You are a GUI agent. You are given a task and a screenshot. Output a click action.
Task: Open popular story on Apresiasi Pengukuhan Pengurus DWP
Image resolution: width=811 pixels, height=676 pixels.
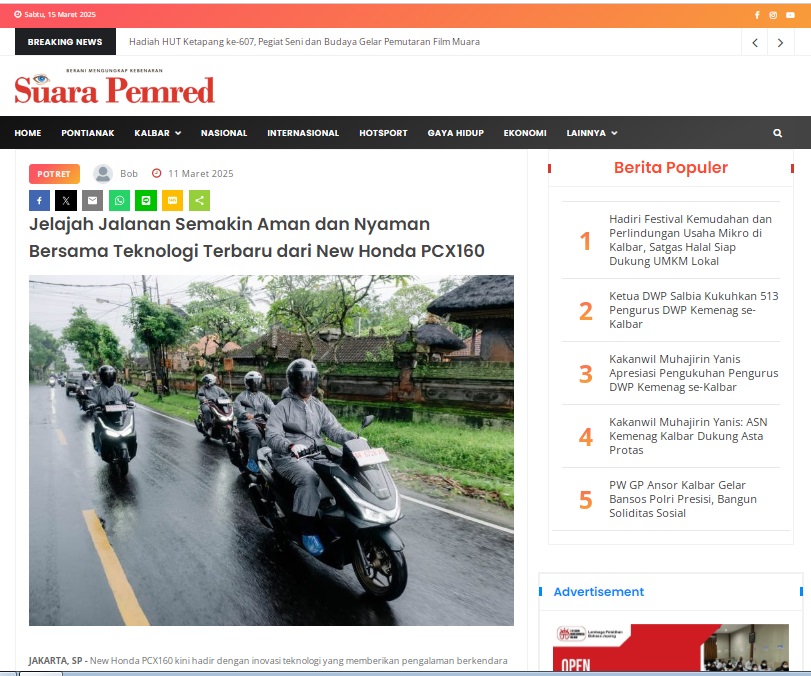coord(694,373)
